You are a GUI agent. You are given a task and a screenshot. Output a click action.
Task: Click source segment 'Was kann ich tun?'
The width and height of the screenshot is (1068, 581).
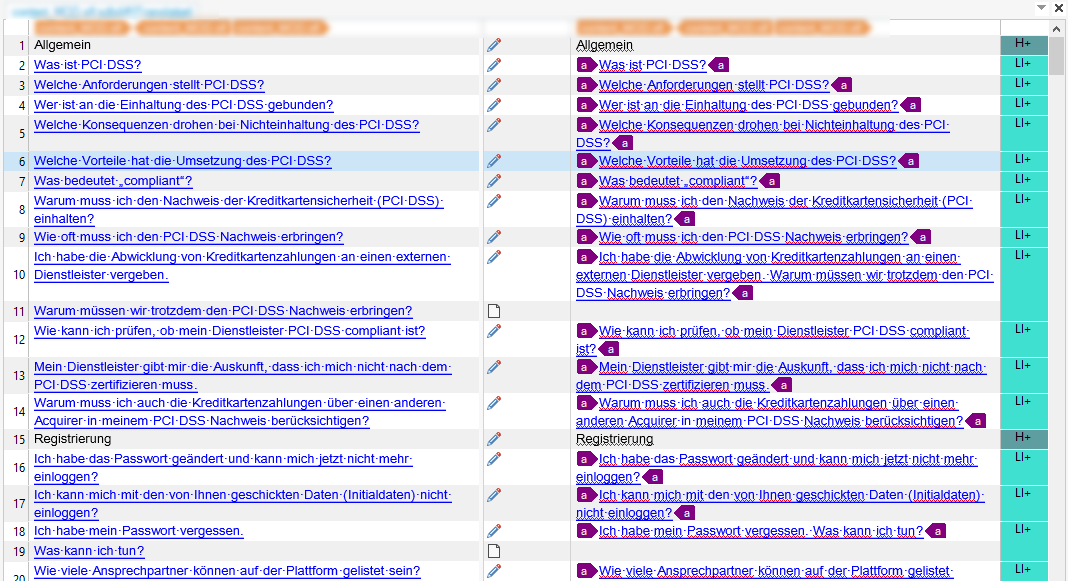tap(89, 551)
